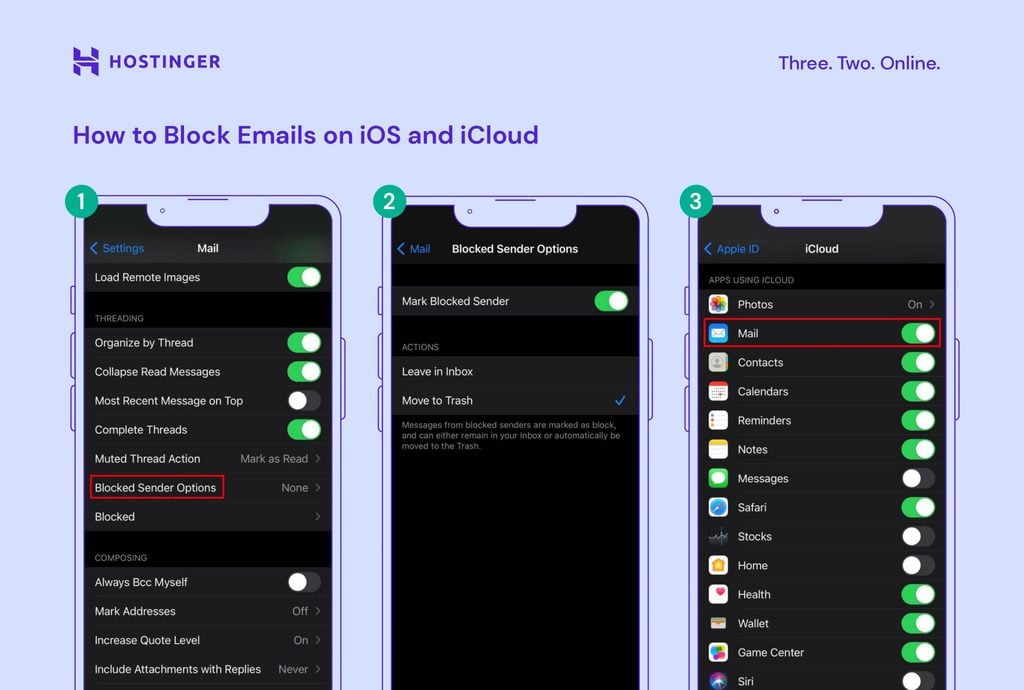Viewport: 1024px width, 690px height.
Task: Toggle the iCloud Game Center switch
Action: pos(918,652)
